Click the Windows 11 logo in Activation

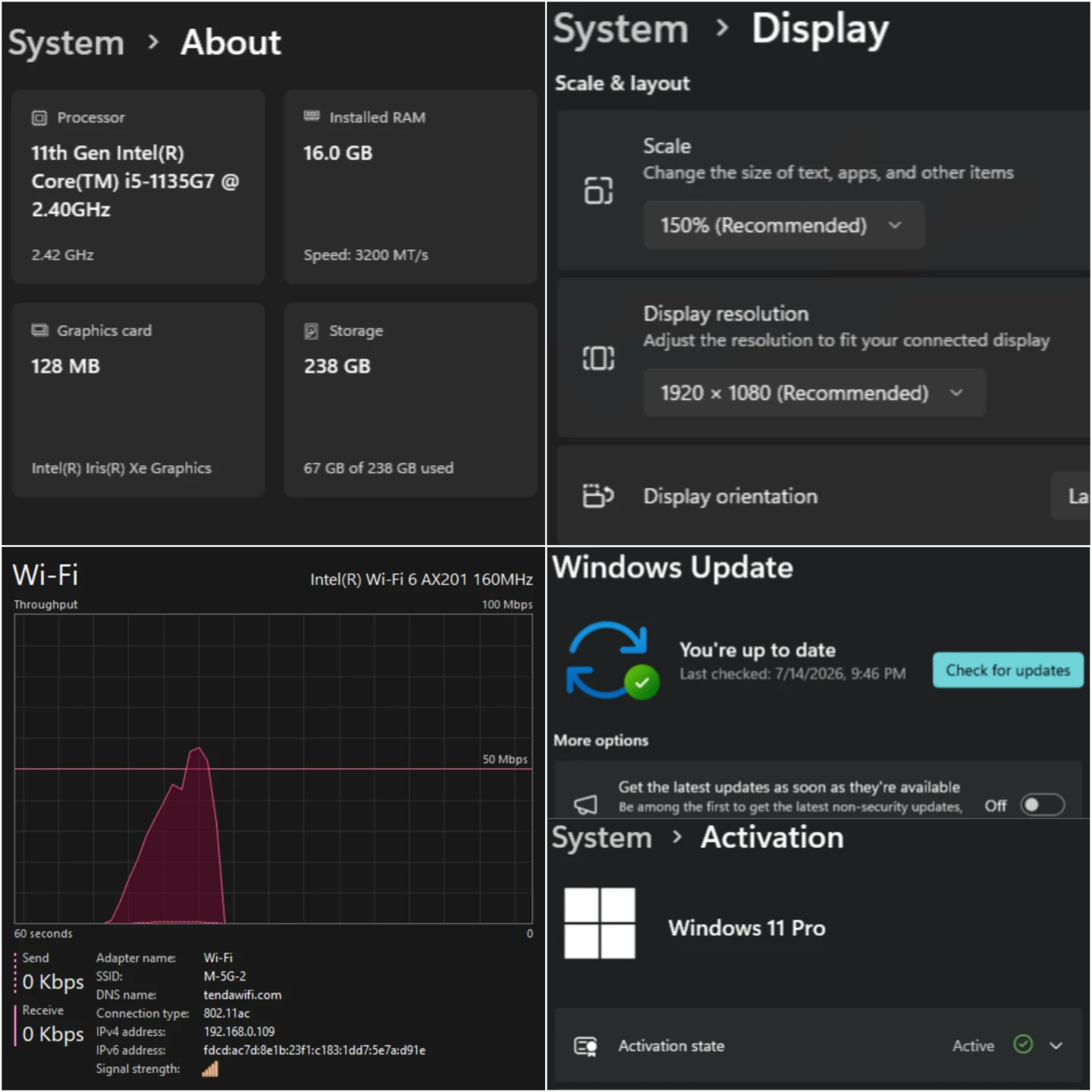coord(600,923)
